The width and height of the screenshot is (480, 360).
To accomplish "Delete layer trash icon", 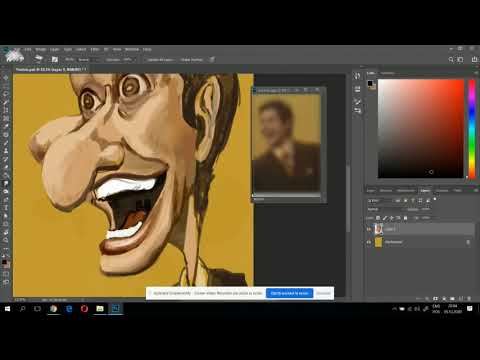I will (469, 298).
